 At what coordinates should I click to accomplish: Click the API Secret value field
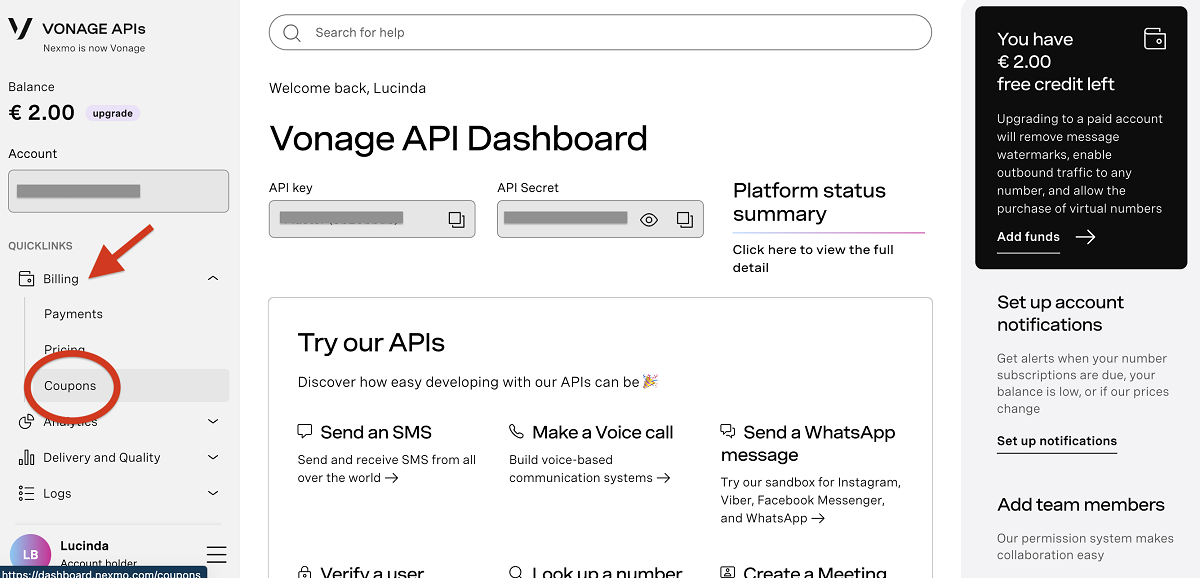600,219
